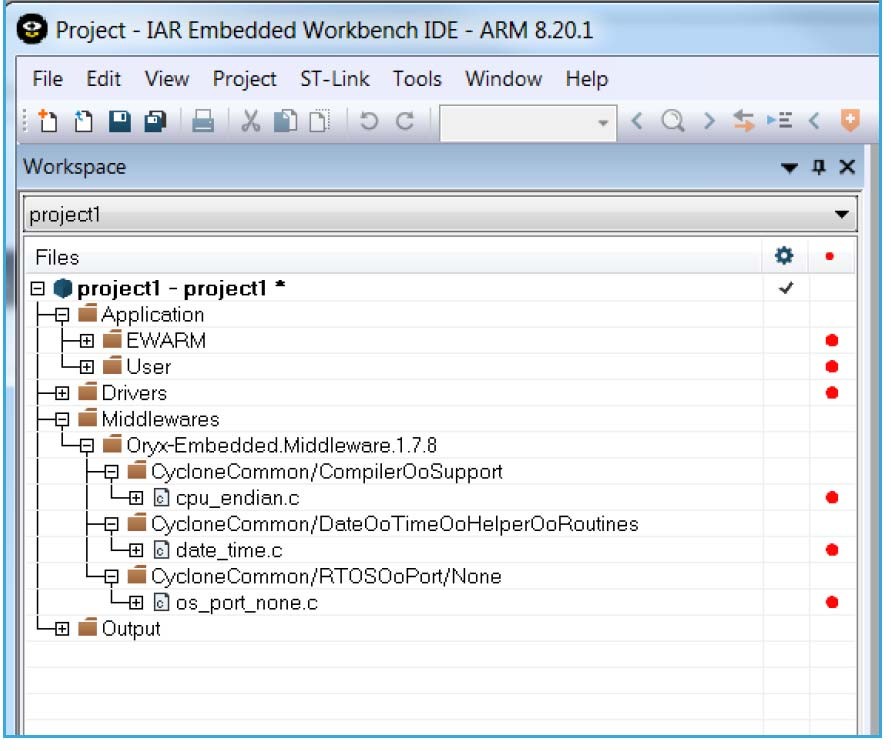Click the orange Replace arrows icon

coord(743,121)
